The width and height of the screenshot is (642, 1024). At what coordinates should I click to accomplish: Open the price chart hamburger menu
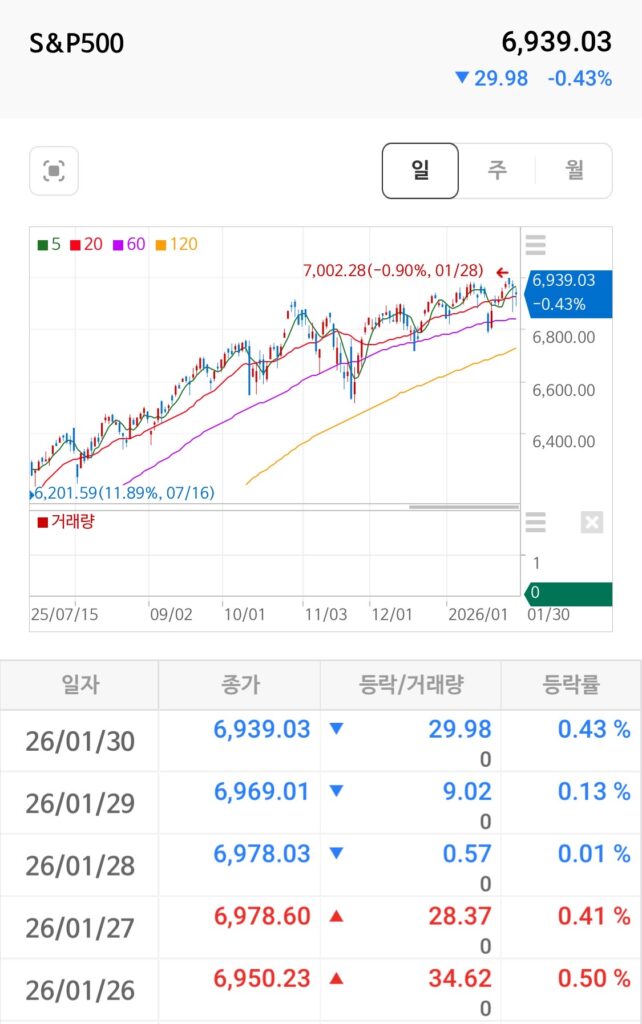click(x=536, y=245)
